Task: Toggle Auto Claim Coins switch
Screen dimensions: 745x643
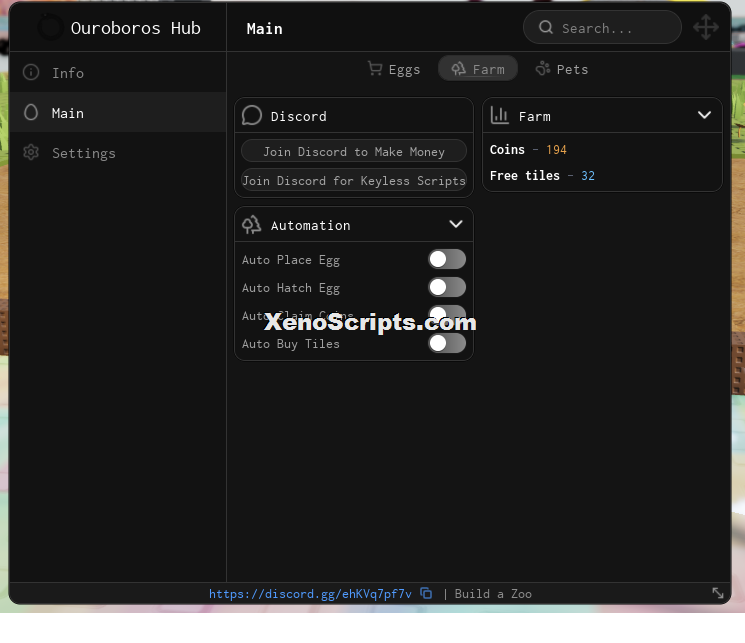Action: pyautogui.click(x=447, y=313)
